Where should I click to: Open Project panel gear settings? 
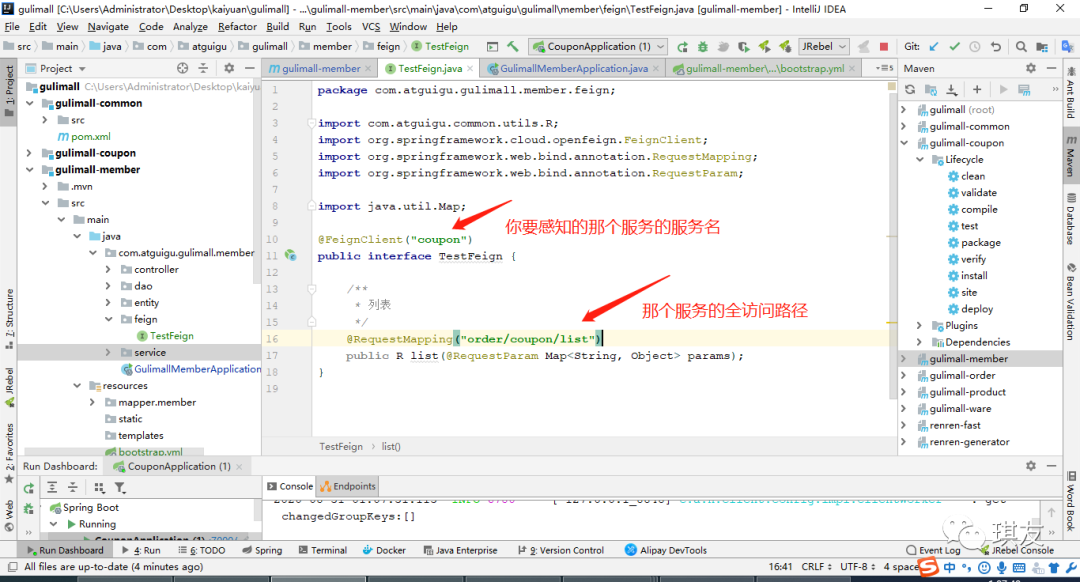pos(229,68)
